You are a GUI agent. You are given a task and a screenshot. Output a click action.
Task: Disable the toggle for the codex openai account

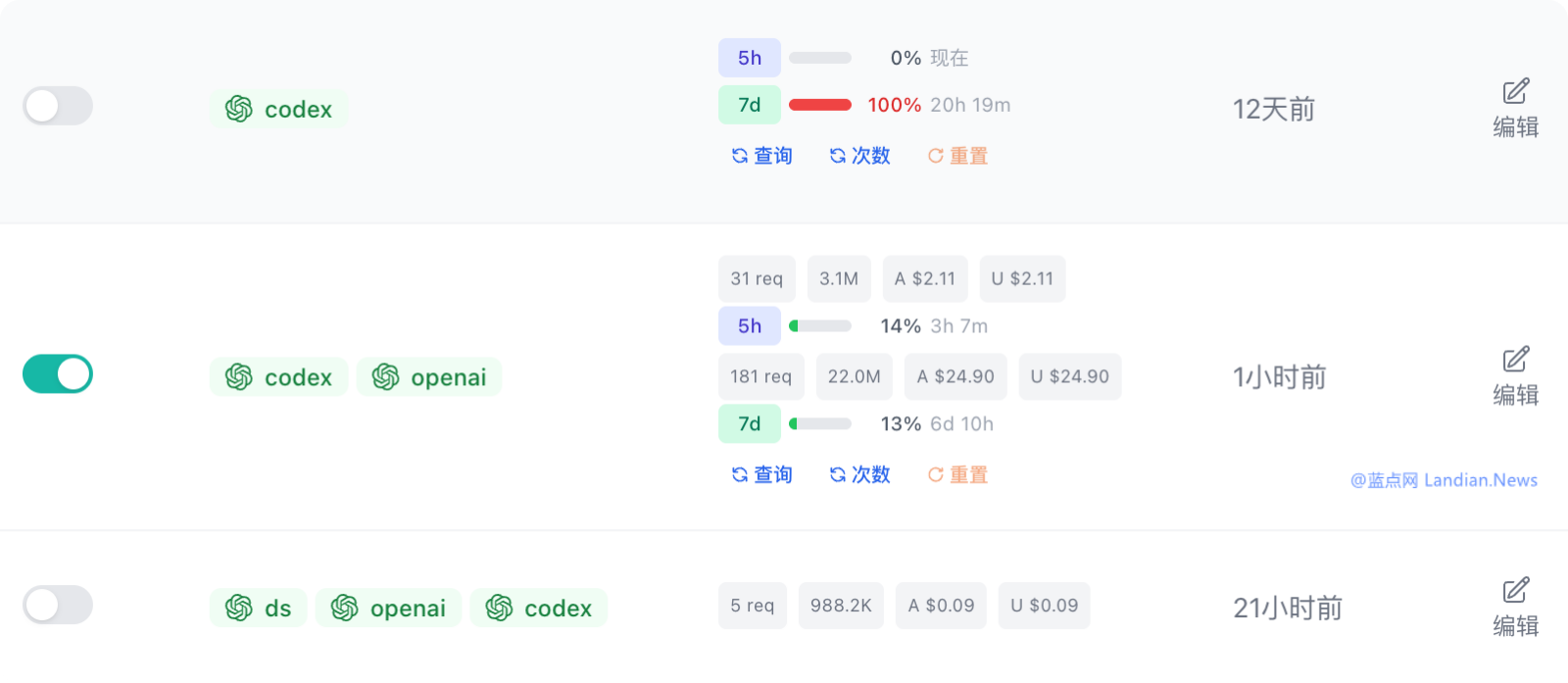coord(58,373)
